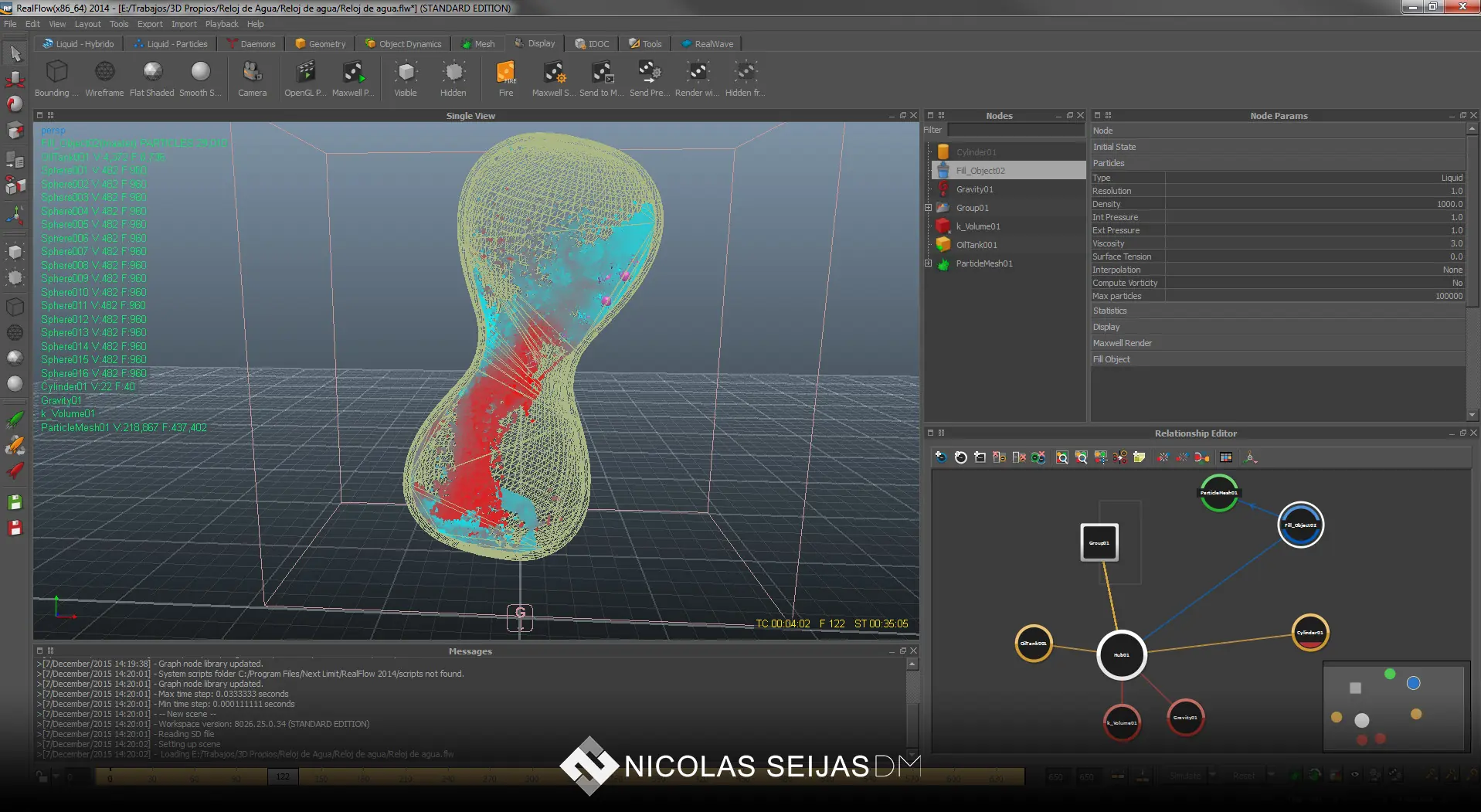Expand the Statistics parameter section
The image size is (1481, 812).
tap(1110, 311)
